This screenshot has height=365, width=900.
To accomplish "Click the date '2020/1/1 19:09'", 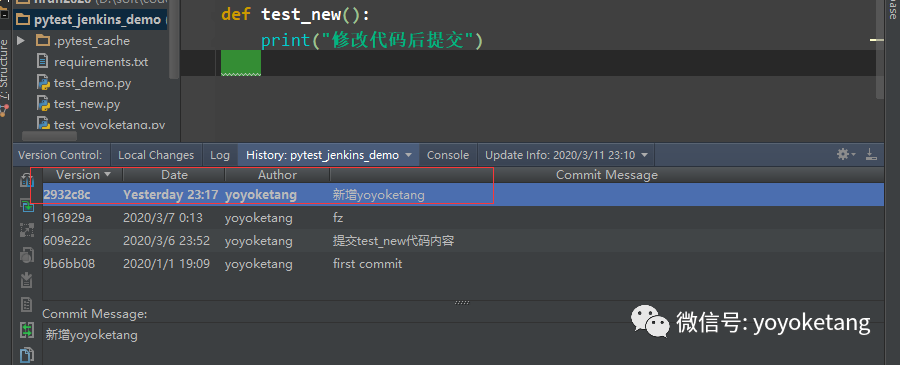I will [x=166, y=264].
